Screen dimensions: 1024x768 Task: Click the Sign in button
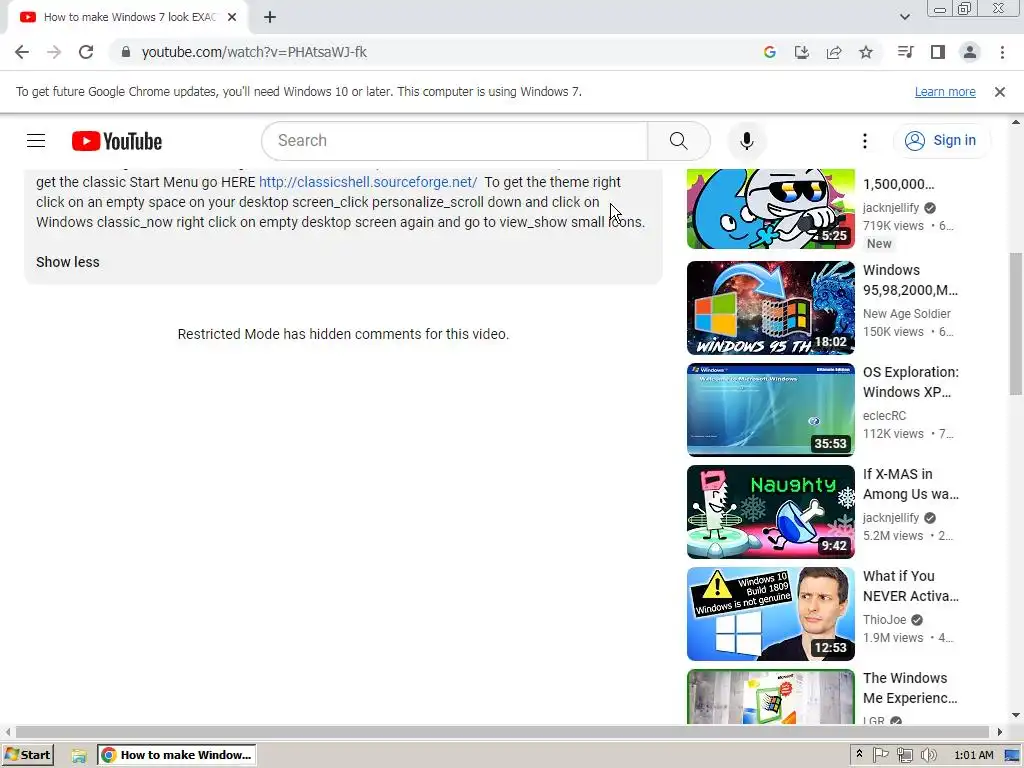[942, 140]
